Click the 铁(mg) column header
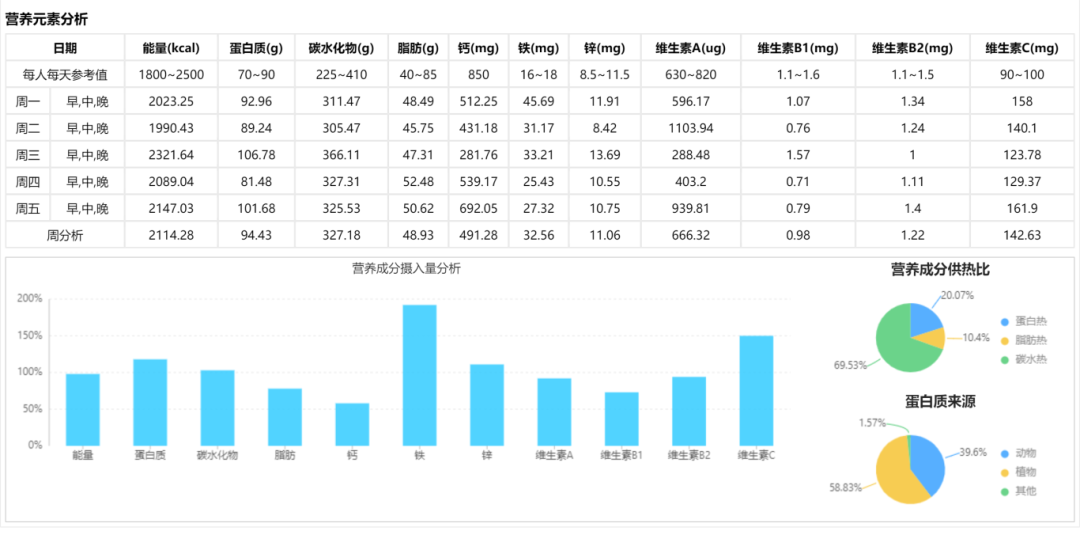The image size is (1080, 546). coord(539,48)
